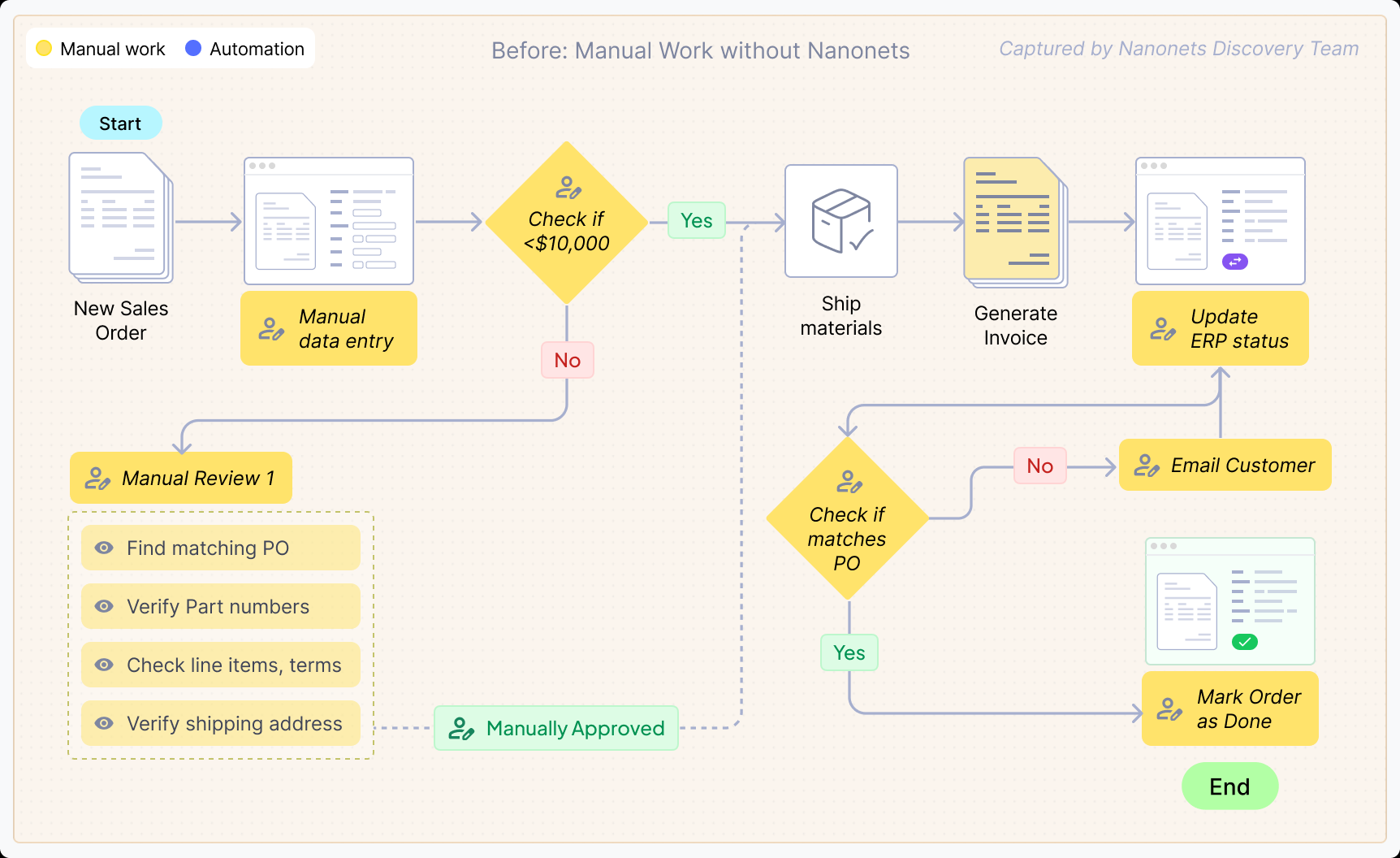Click the Start badge

point(120,123)
